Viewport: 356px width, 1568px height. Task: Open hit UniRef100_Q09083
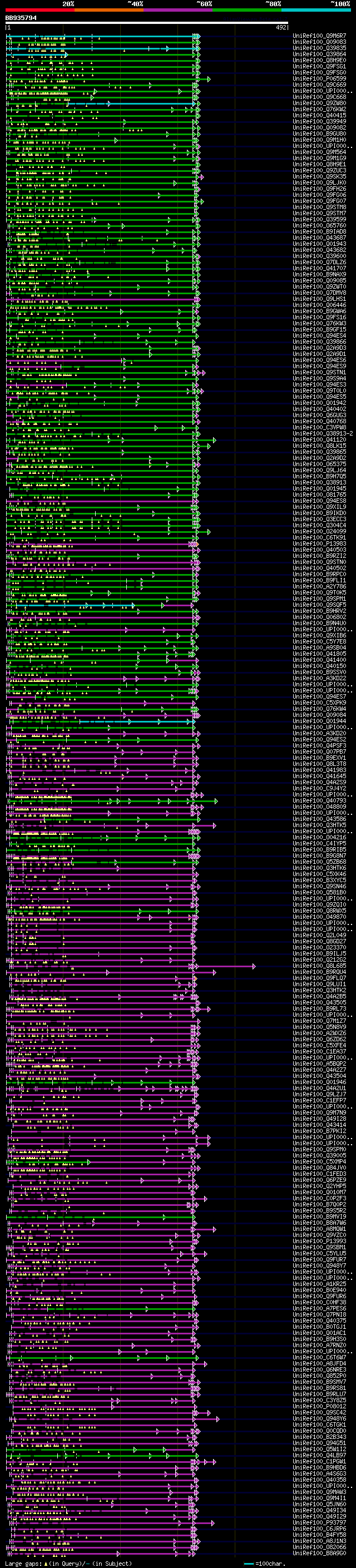pos(319,42)
